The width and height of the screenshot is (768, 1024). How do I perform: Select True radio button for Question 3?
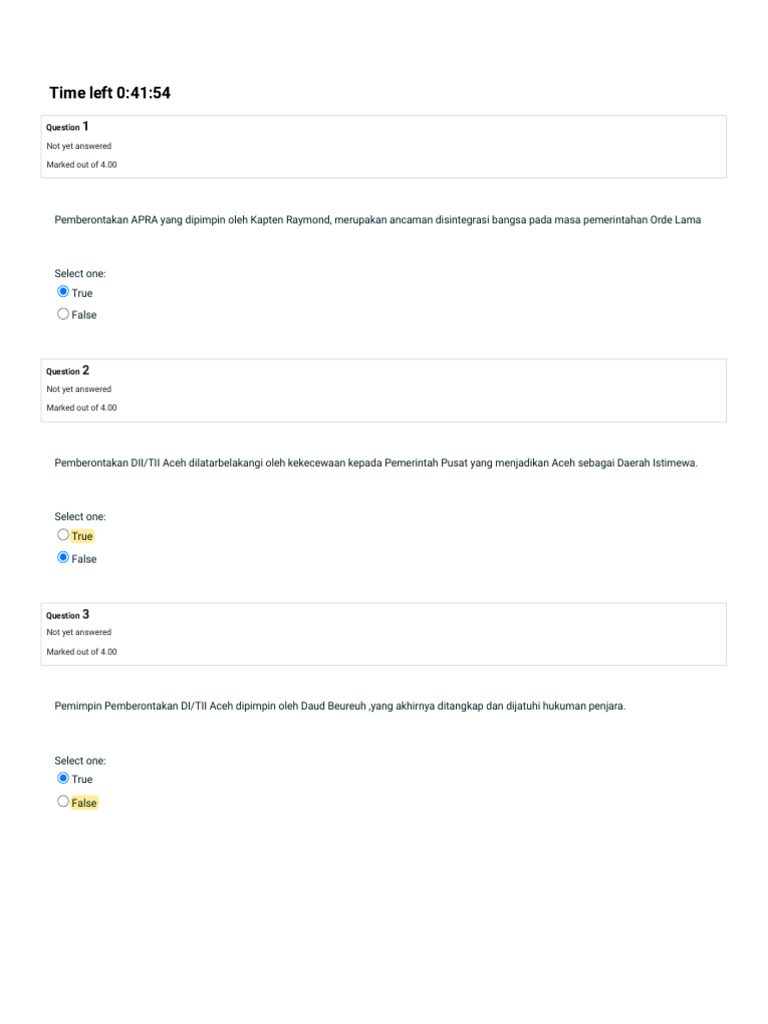pos(64,778)
